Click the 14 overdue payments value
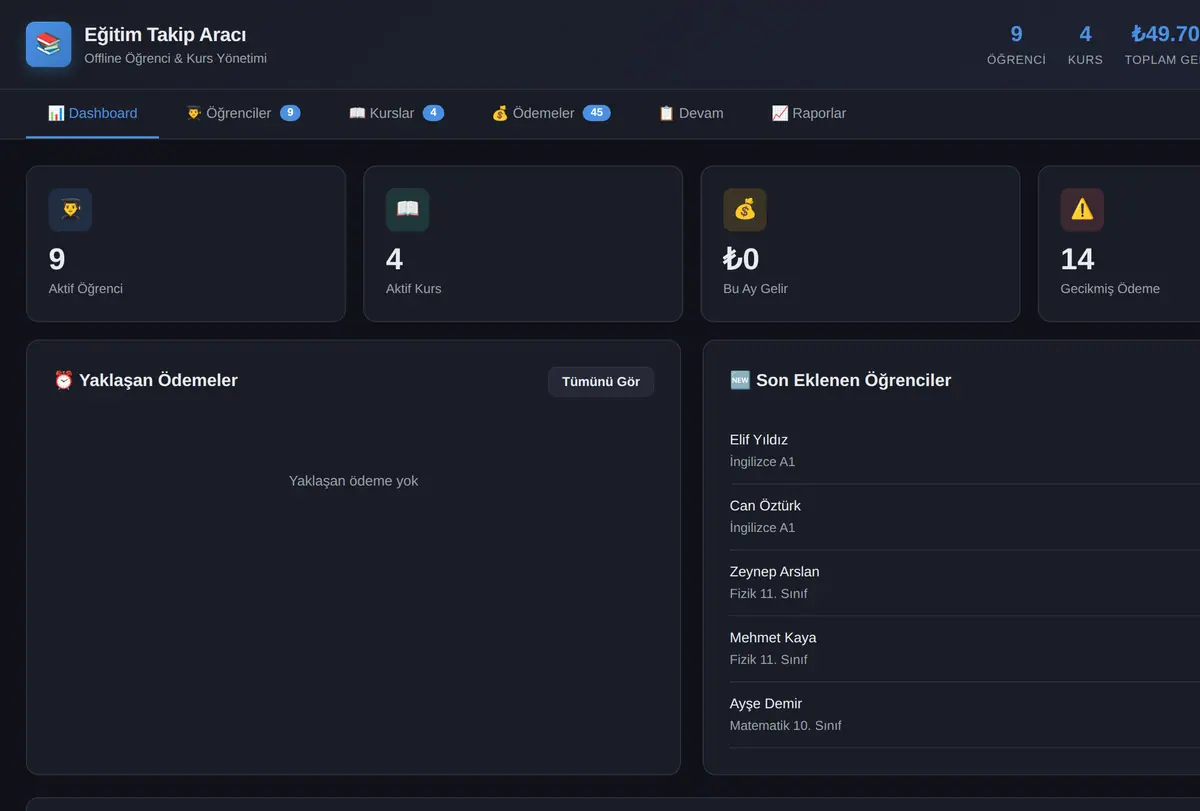Image resolution: width=1200 pixels, height=811 pixels. pos(1078,259)
